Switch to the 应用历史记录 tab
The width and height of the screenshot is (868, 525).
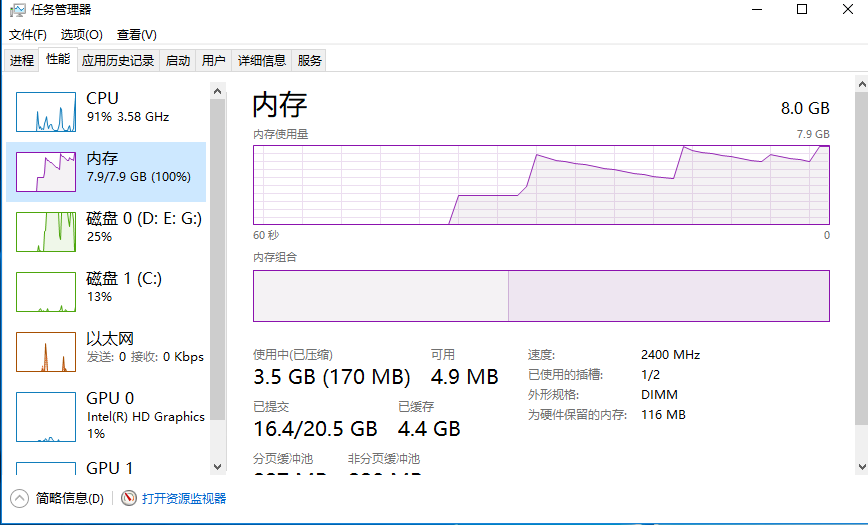pyautogui.click(x=118, y=61)
